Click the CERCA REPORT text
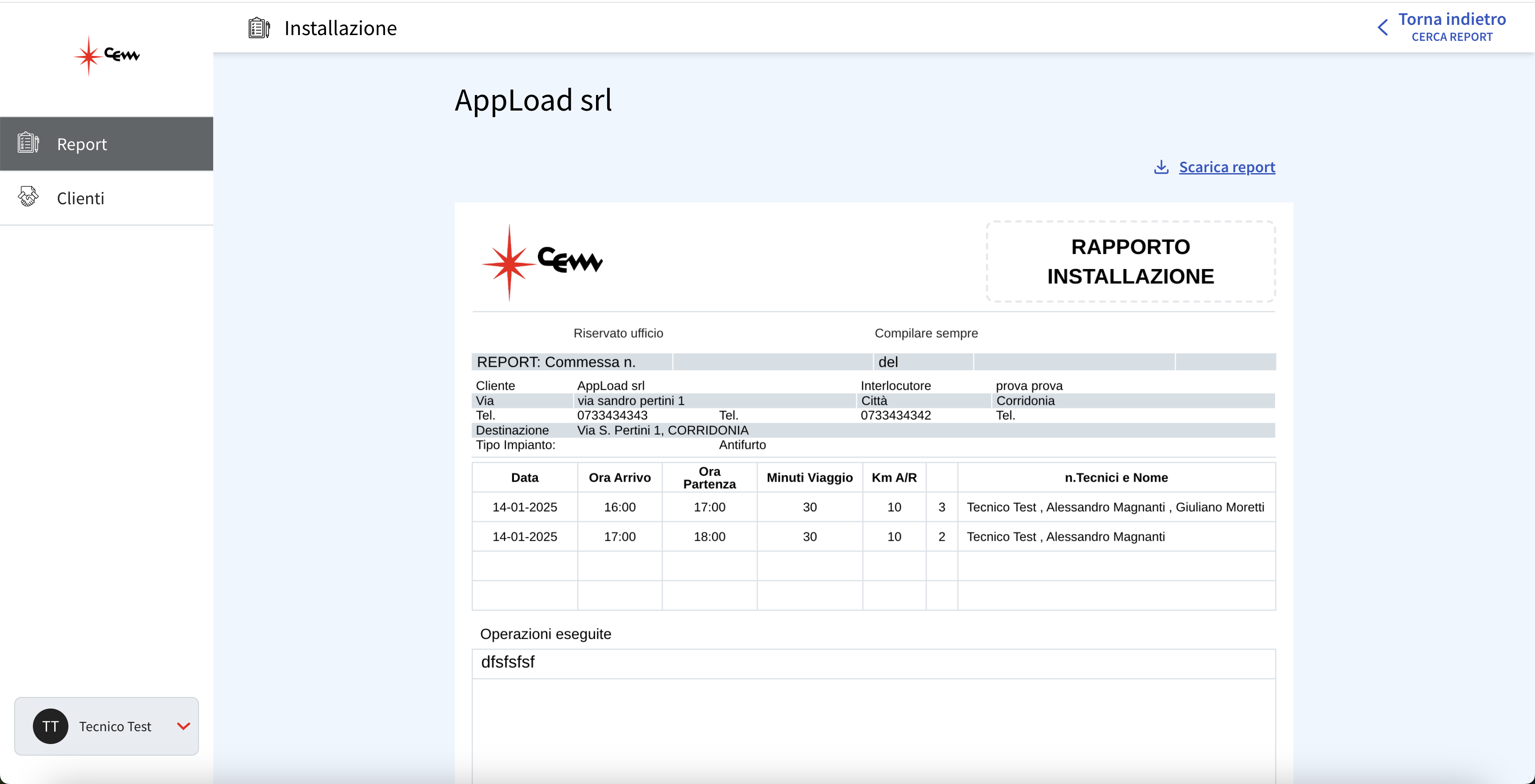 [1452, 37]
